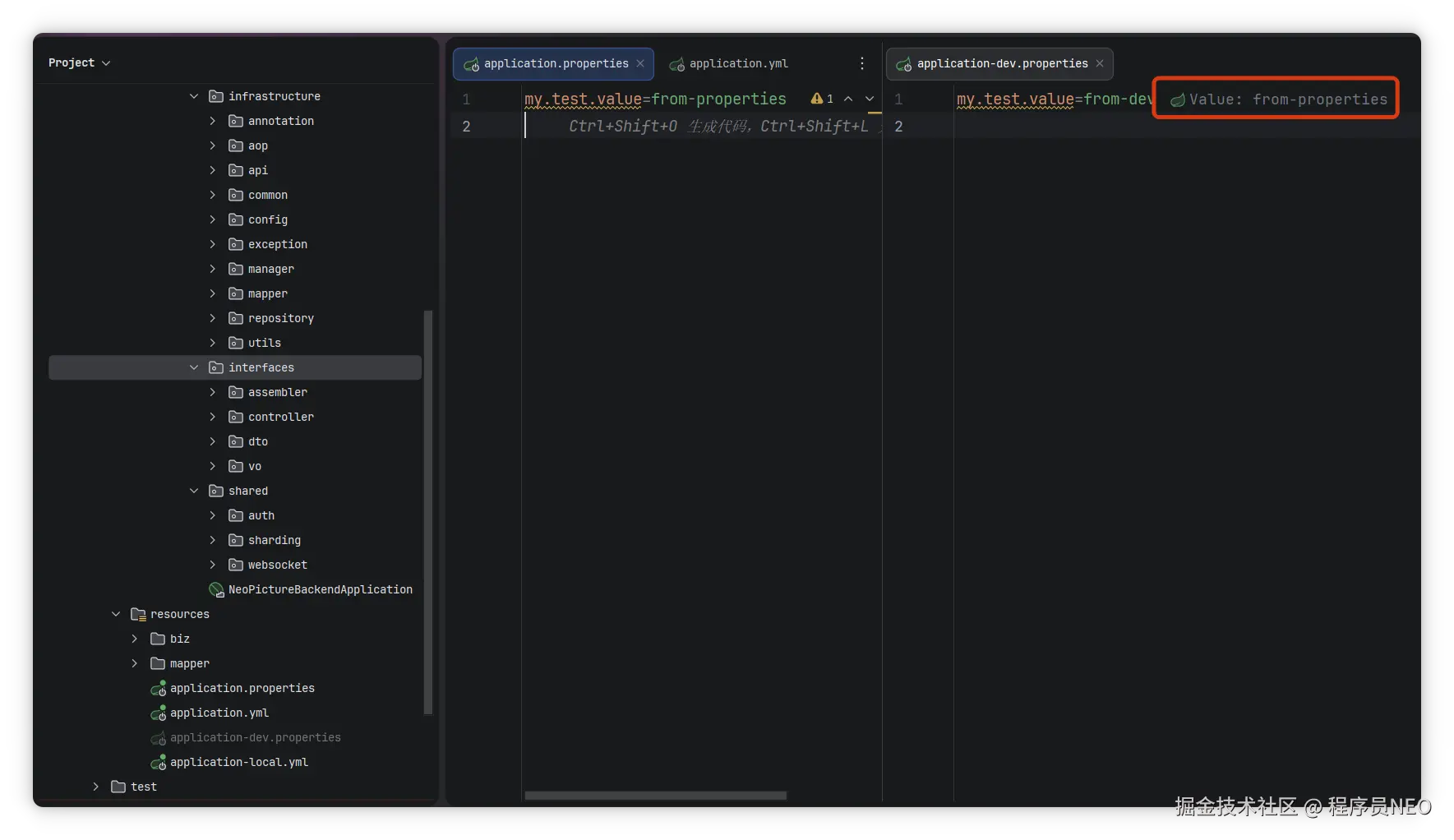Image resolution: width=1454 pixels, height=840 pixels.
Task: Click the warning indicator icon
Action: (817, 99)
